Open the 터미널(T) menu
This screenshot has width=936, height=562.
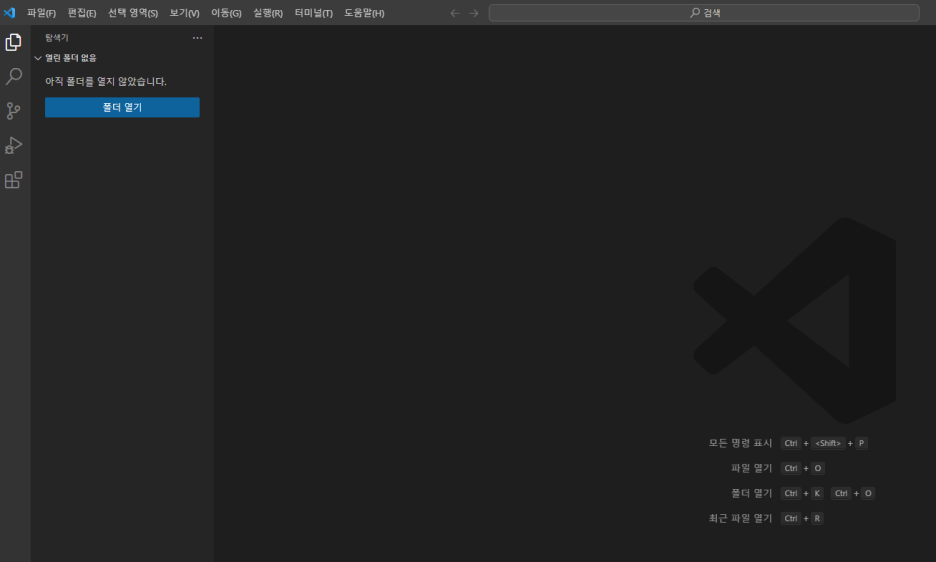click(313, 13)
